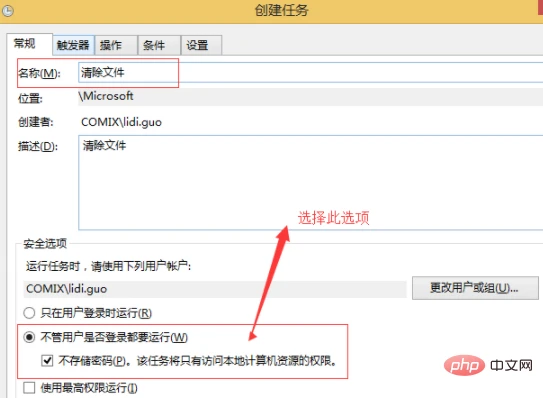Viewport: 543px width, 398px height.
Task: Click the 创建者 value COMIX\lidi.guo
Action: tap(121, 122)
